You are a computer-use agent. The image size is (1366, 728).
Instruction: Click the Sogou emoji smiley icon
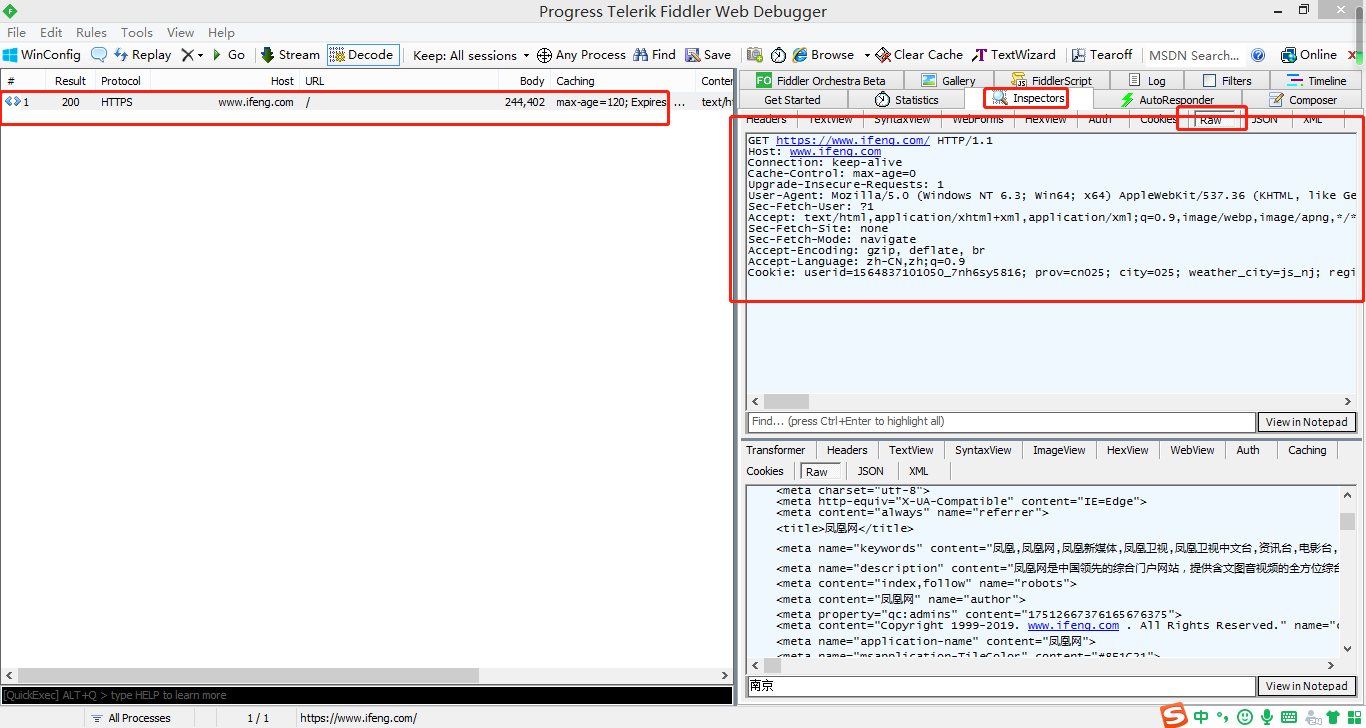[x=1244, y=717]
